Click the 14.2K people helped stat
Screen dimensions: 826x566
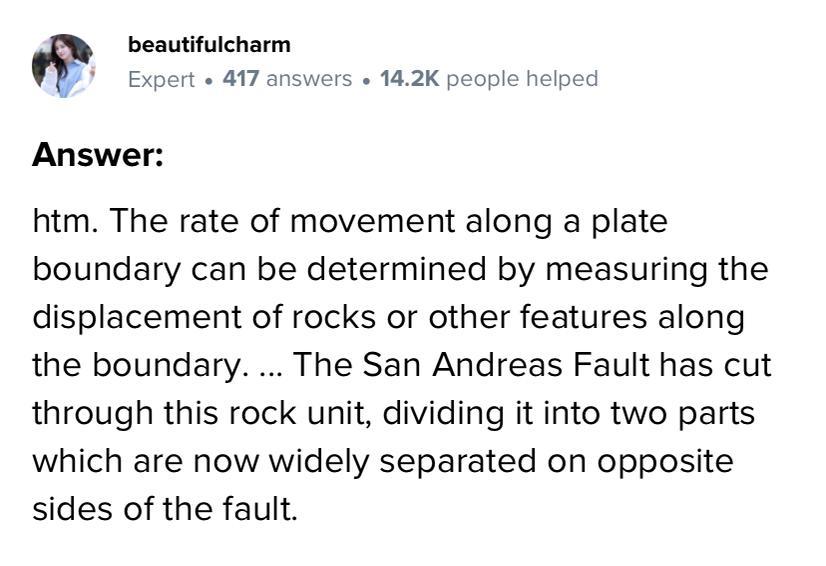click(489, 79)
